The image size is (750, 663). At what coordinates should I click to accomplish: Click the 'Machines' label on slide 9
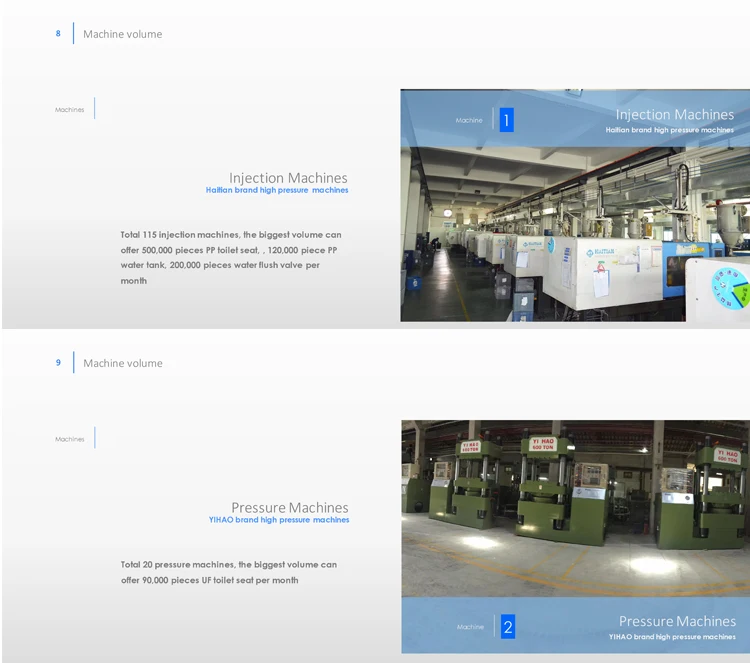[70, 439]
